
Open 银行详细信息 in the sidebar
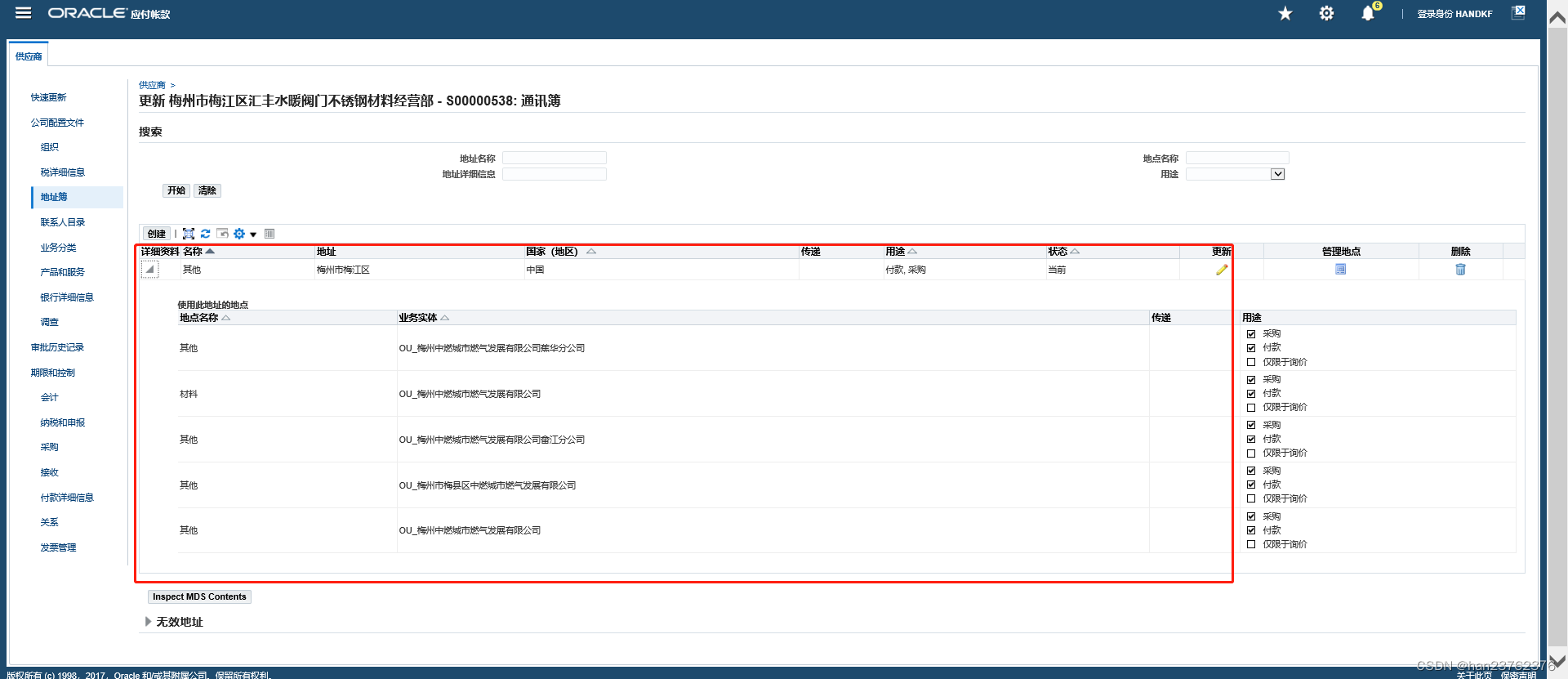click(x=67, y=297)
